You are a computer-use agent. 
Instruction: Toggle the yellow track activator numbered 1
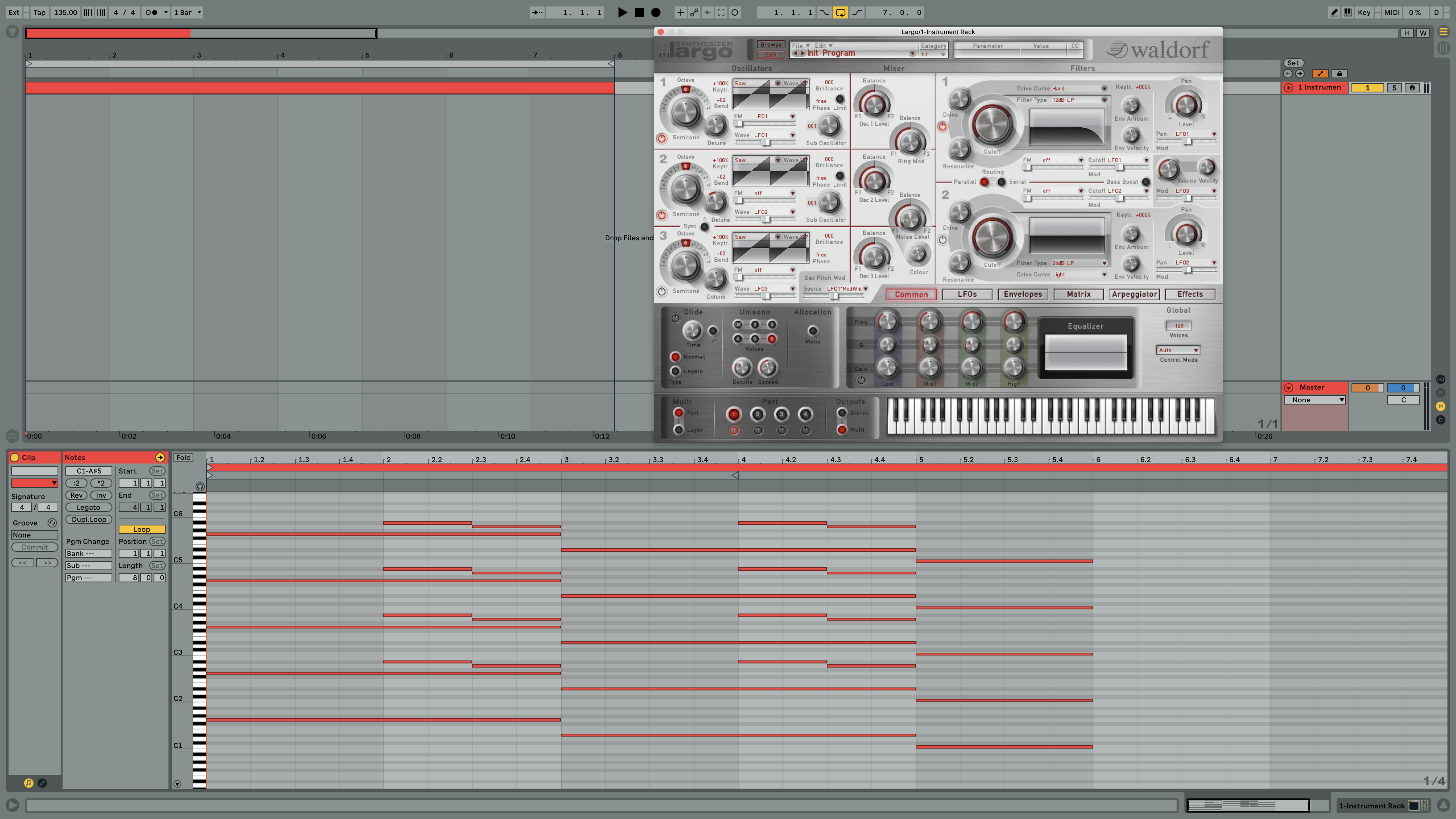(1367, 88)
